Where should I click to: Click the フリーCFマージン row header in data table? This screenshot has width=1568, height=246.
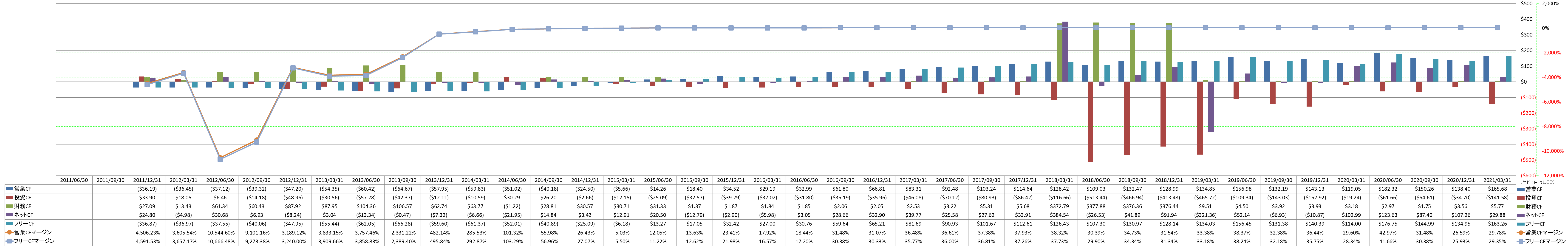(x=30, y=241)
